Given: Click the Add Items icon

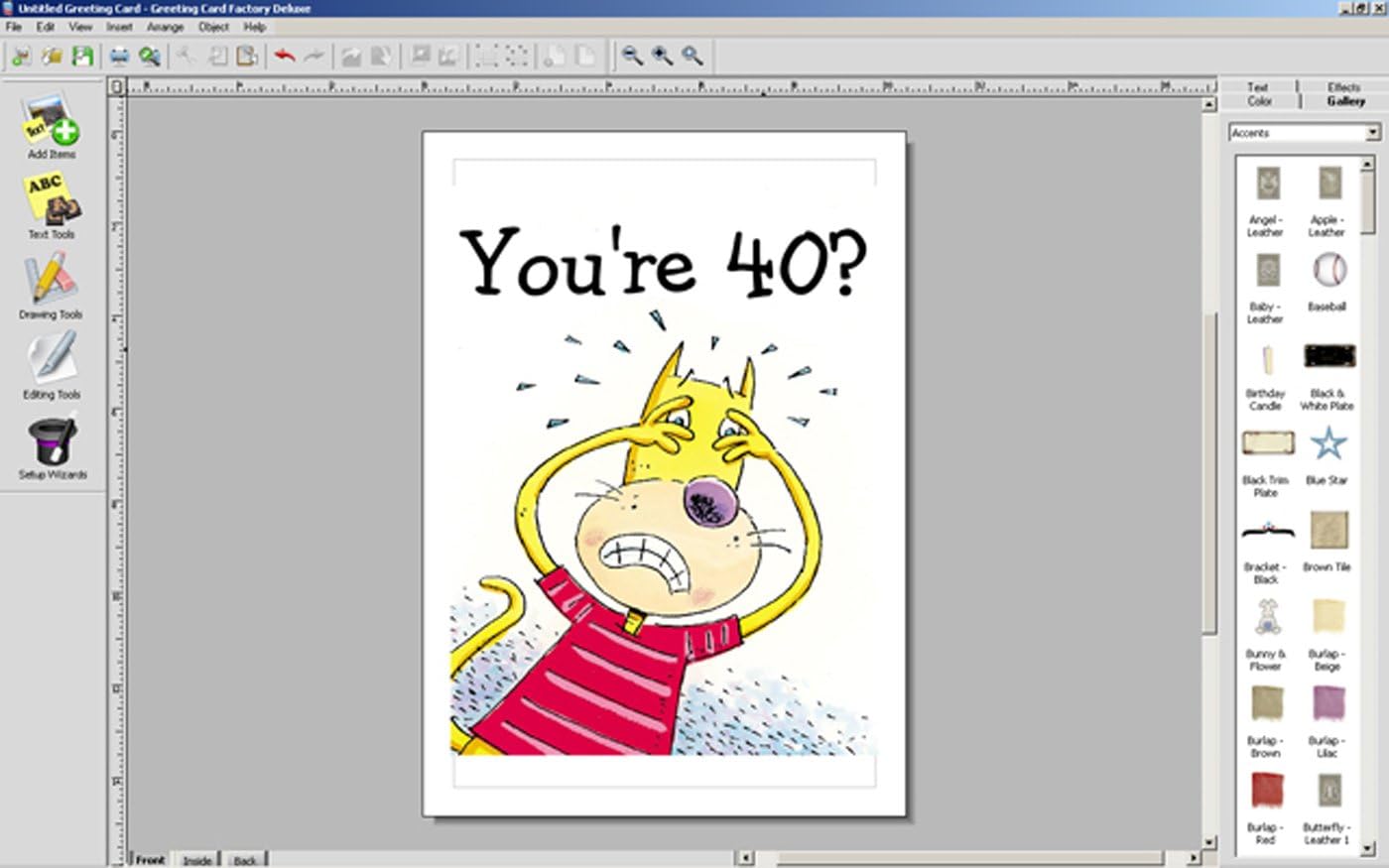Looking at the screenshot, I should point(51,122).
